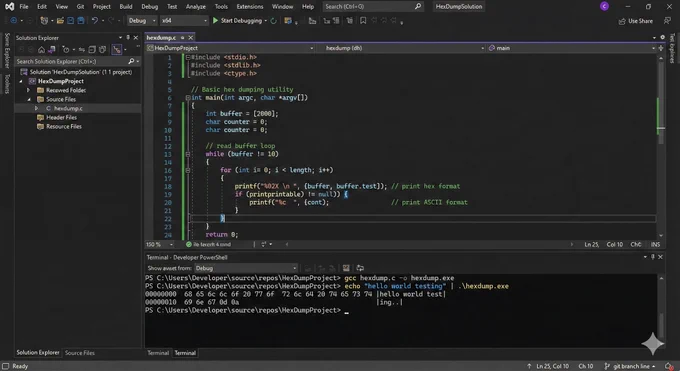
Task: Open the File menu
Action: [24, 7]
